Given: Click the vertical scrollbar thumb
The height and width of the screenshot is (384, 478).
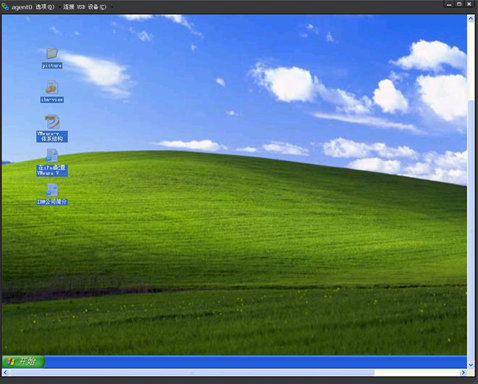Looking at the screenshot, I should pyautogui.click(x=471, y=231).
